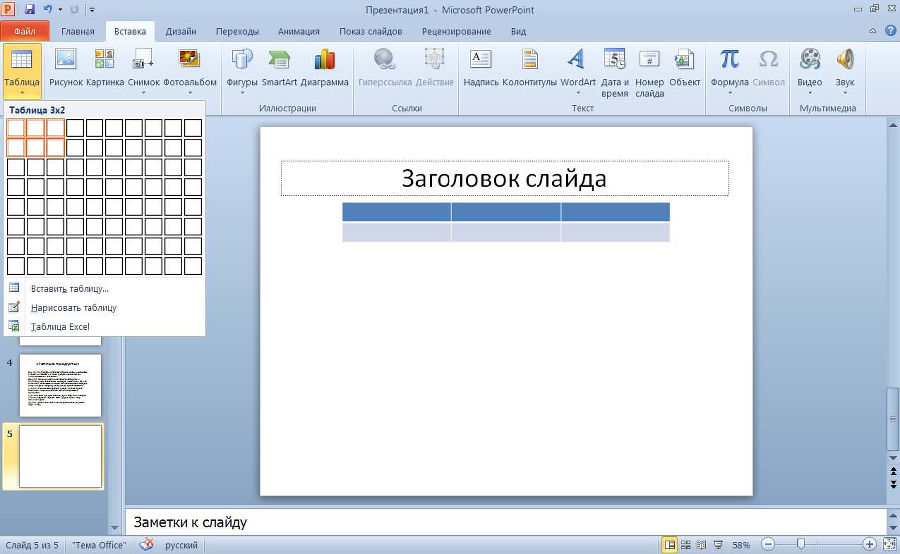Click the Заголовок слайда title placeholder
900x554 pixels.
pyautogui.click(x=505, y=179)
